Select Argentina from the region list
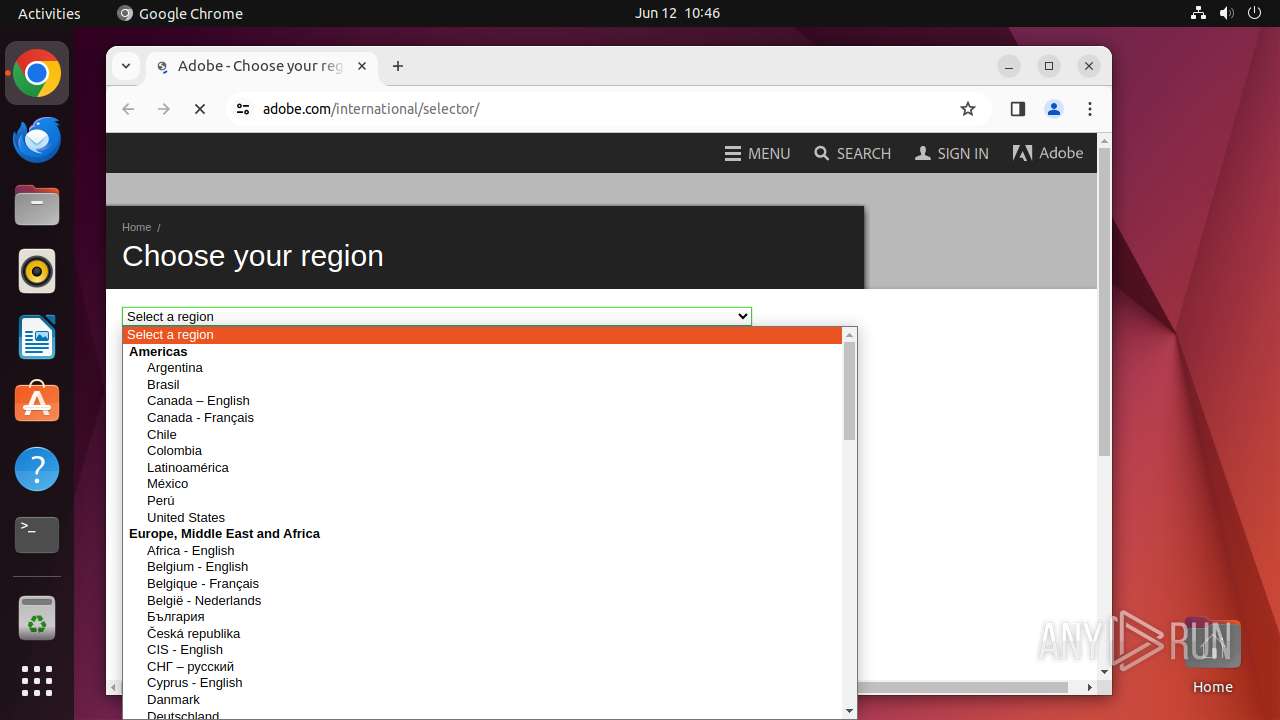 [482, 368]
